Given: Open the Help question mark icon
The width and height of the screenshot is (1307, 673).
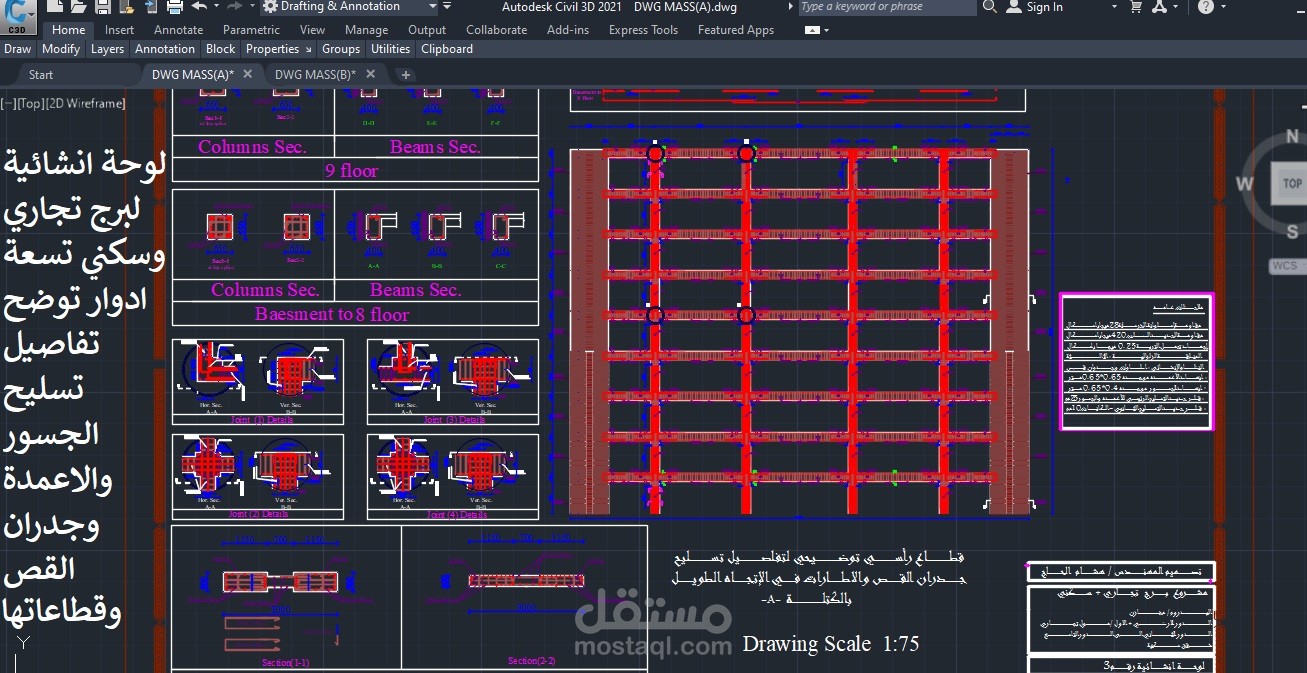Looking at the screenshot, I should click(1205, 8).
